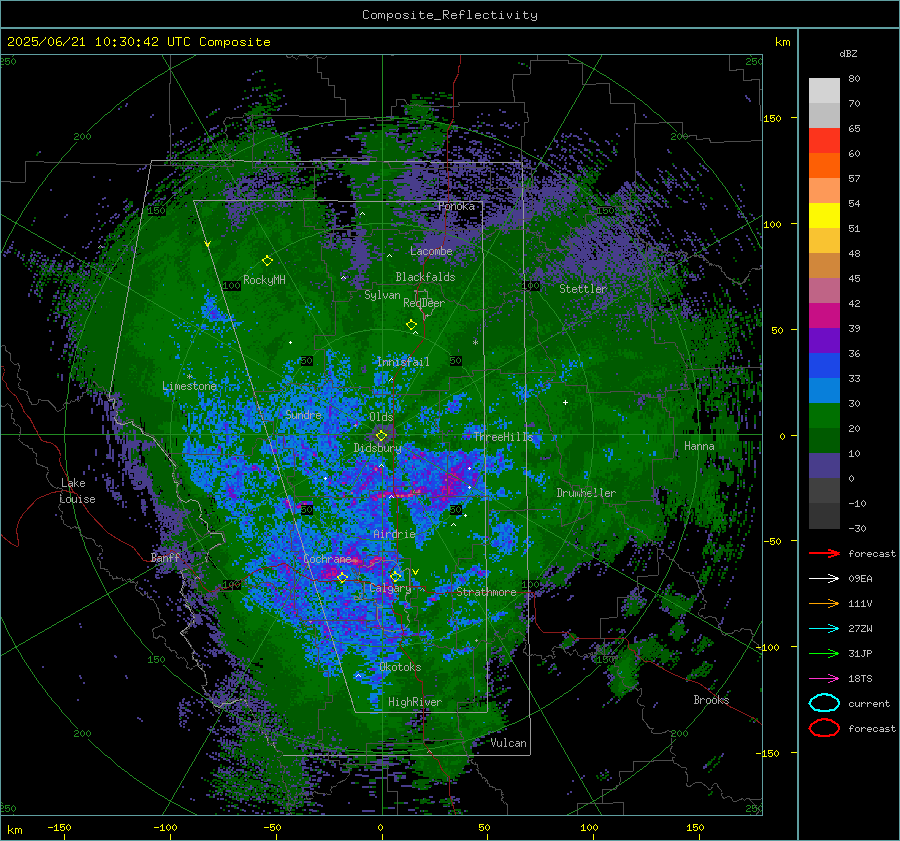Click the yellow radar marker at Olds/Didsbury
This screenshot has width=900, height=841.
(381, 436)
